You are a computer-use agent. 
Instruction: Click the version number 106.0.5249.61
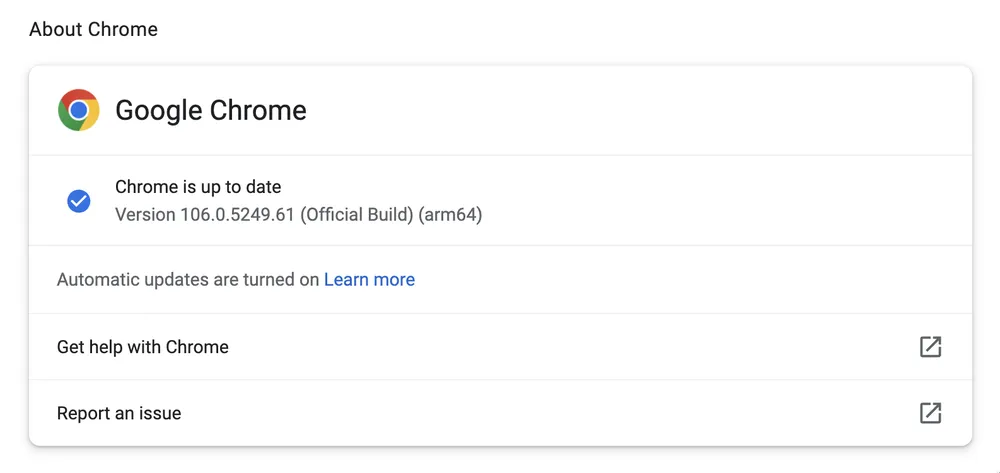point(237,215)
